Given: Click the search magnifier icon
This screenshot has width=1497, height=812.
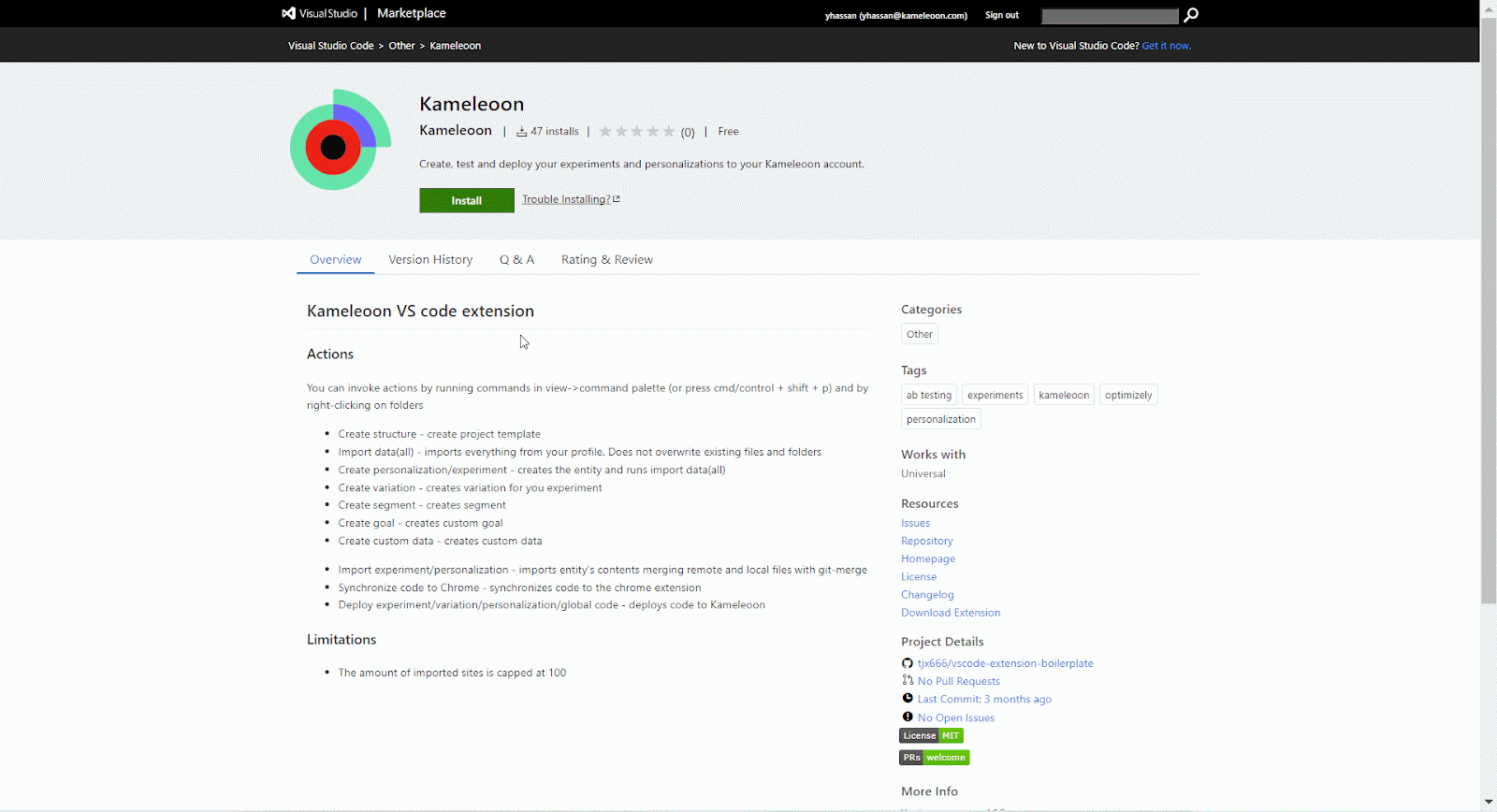Looking at the screenshot, I should pyautogui.click(x=1190, y=15).
